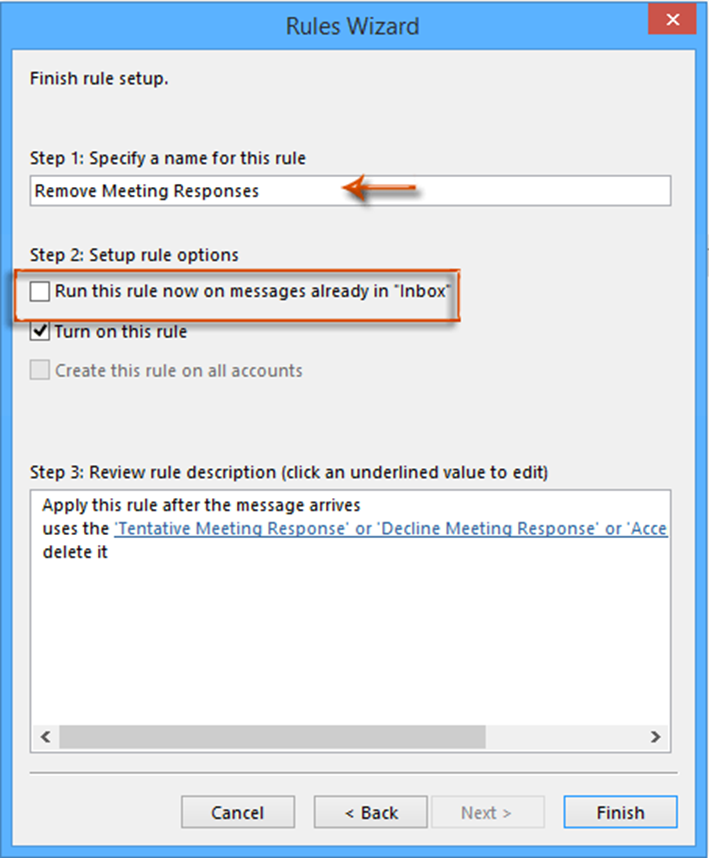Select the 'delete it' line in description

(x=75, y=552)
